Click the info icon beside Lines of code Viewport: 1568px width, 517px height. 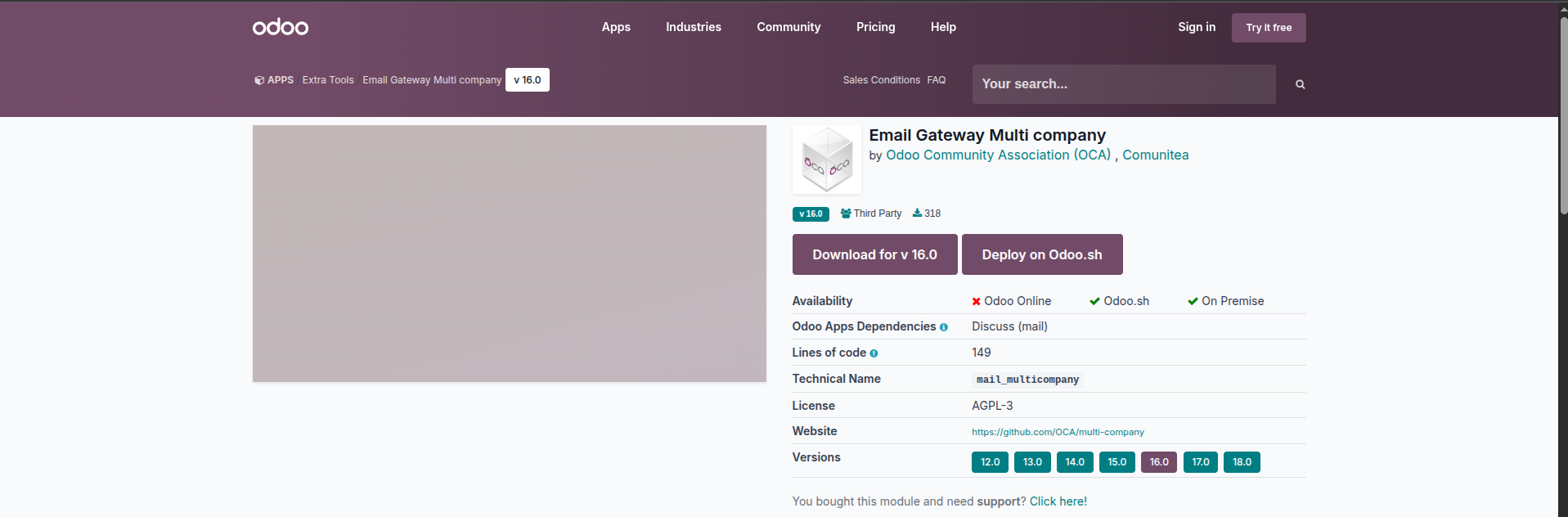tap(874, 353)
